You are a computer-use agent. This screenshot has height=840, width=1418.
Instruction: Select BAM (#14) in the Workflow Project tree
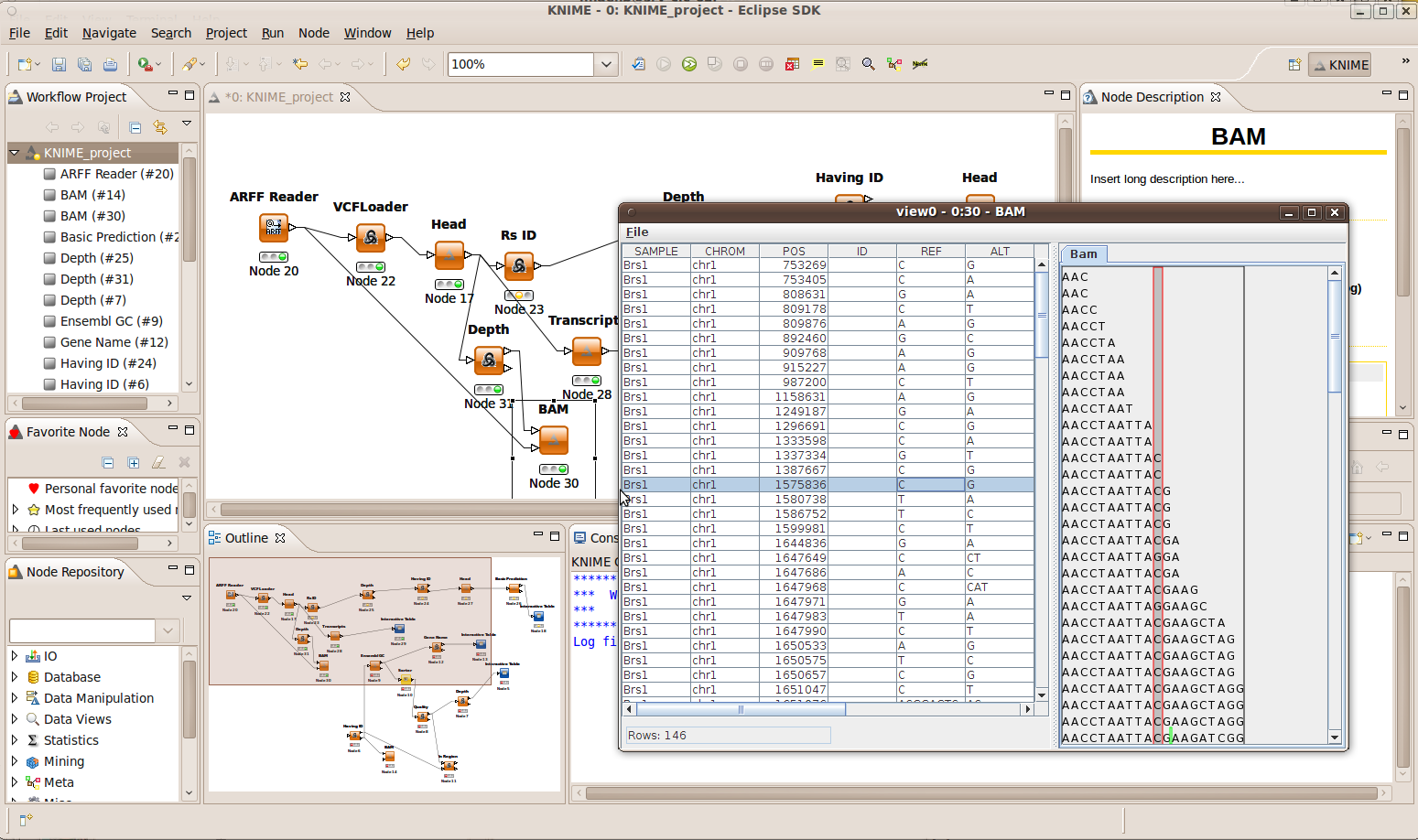[92, 195]
